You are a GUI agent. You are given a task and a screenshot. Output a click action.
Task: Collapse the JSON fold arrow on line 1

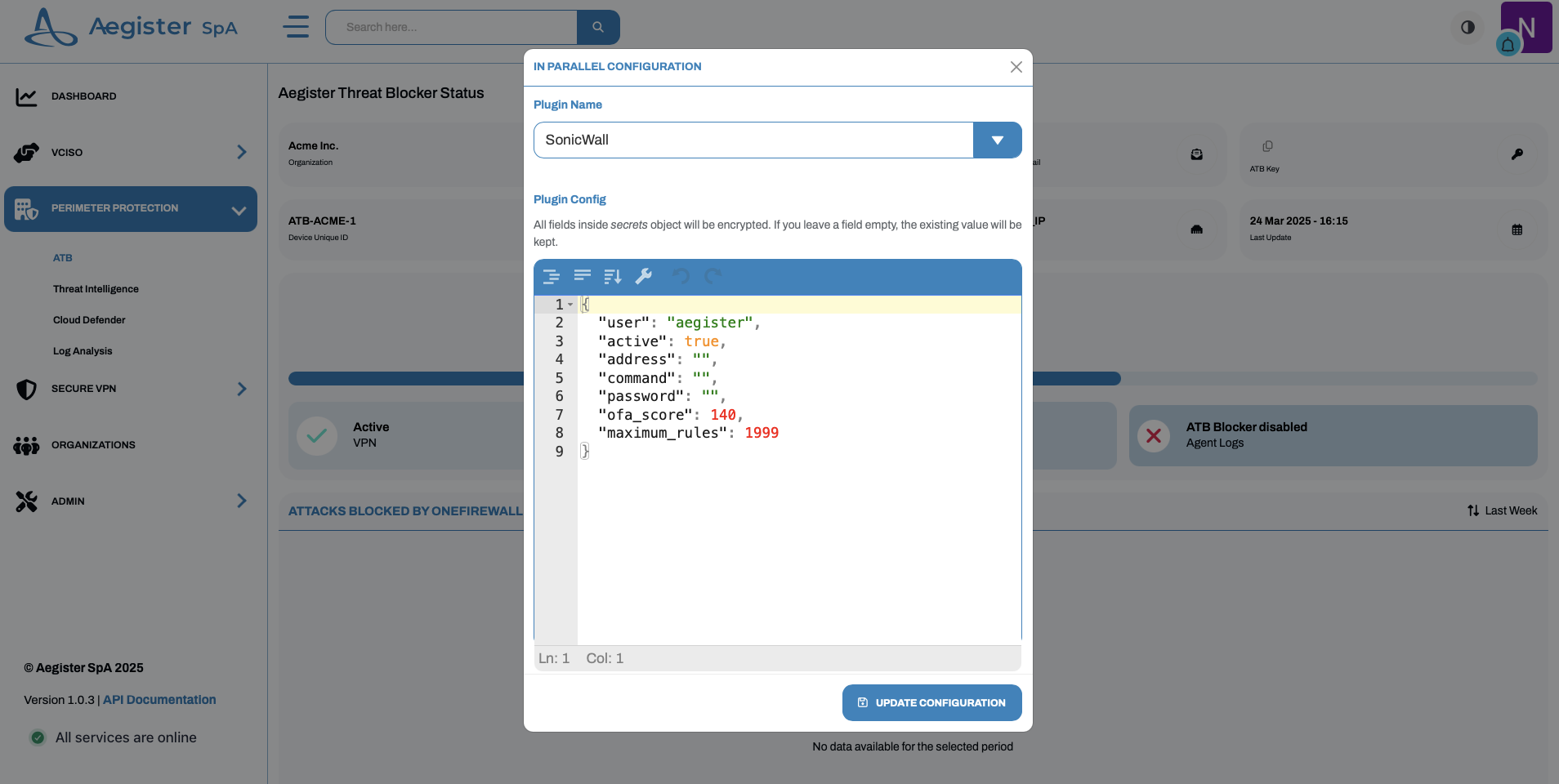click(570, 305)
